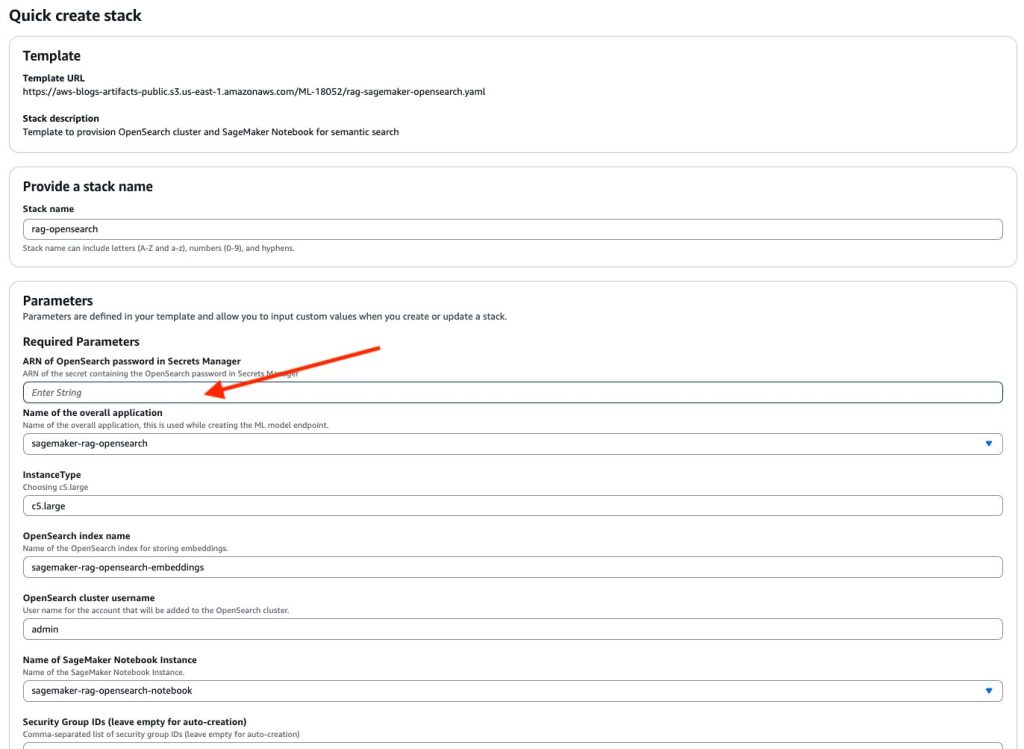Click the 'Quick create stack' heading

point(75,16)
